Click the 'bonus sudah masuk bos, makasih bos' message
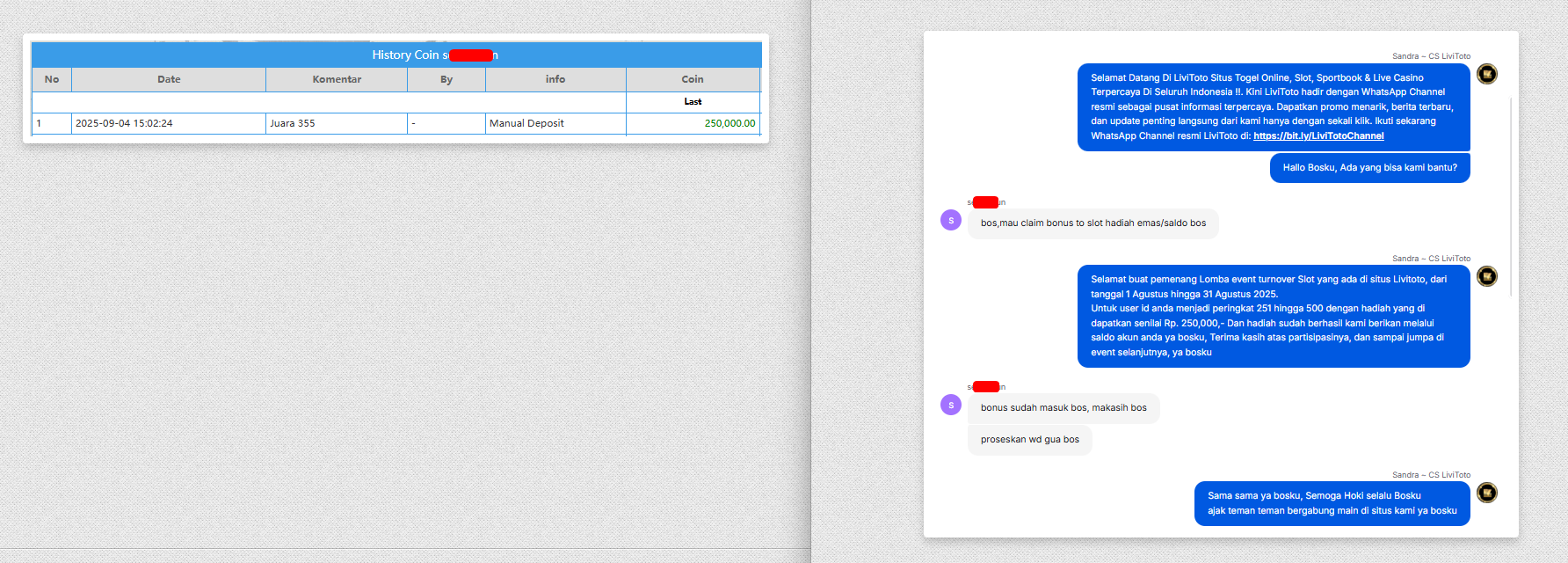 pos(1063,408)
